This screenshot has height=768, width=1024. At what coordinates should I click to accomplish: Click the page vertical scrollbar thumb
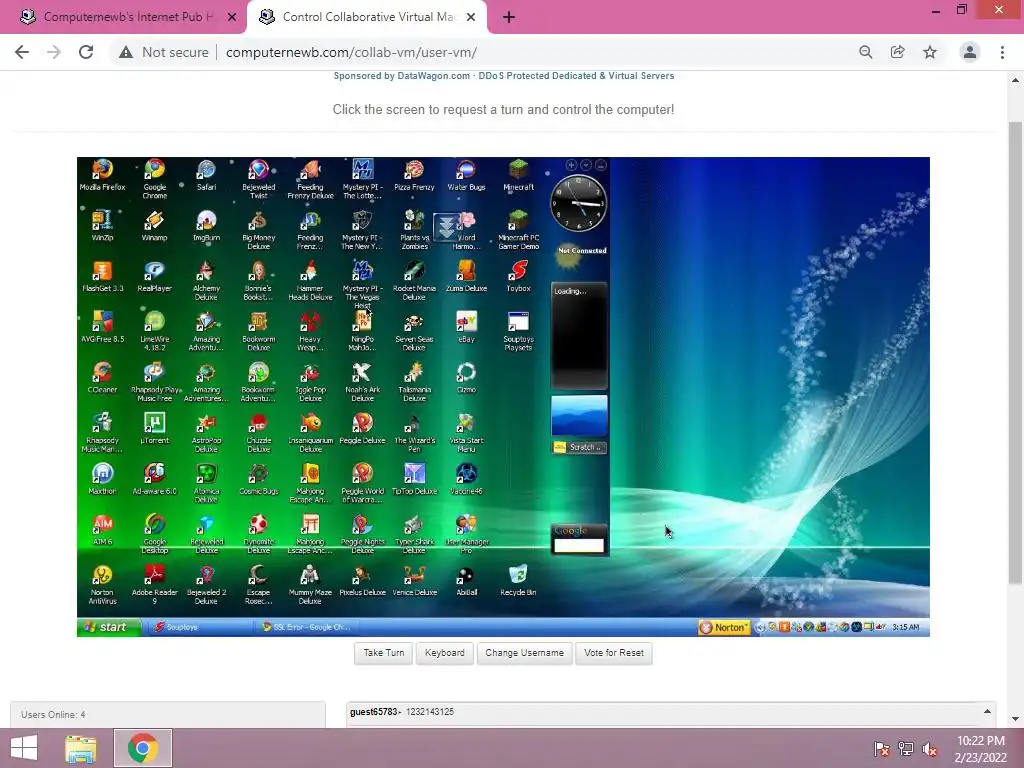[1015, 353]
